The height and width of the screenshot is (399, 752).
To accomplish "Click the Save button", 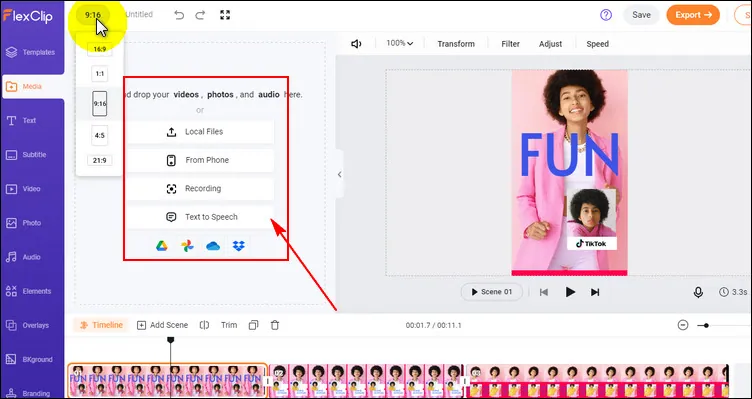I will 641,15.
